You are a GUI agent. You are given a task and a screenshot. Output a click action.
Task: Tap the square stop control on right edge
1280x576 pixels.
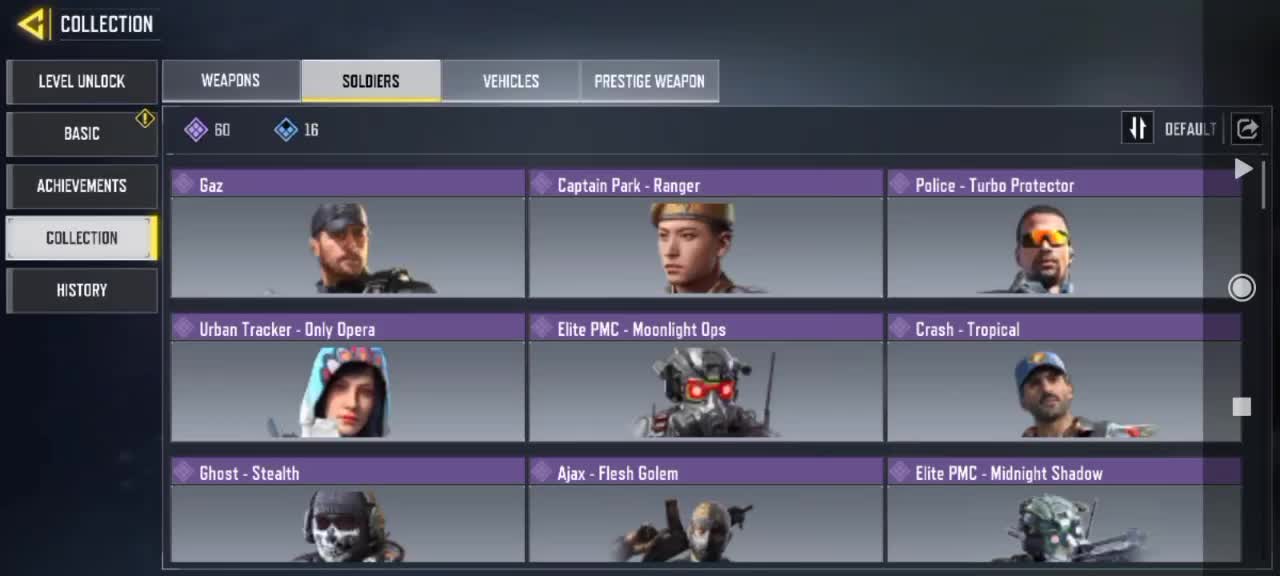click(1241, 407)
